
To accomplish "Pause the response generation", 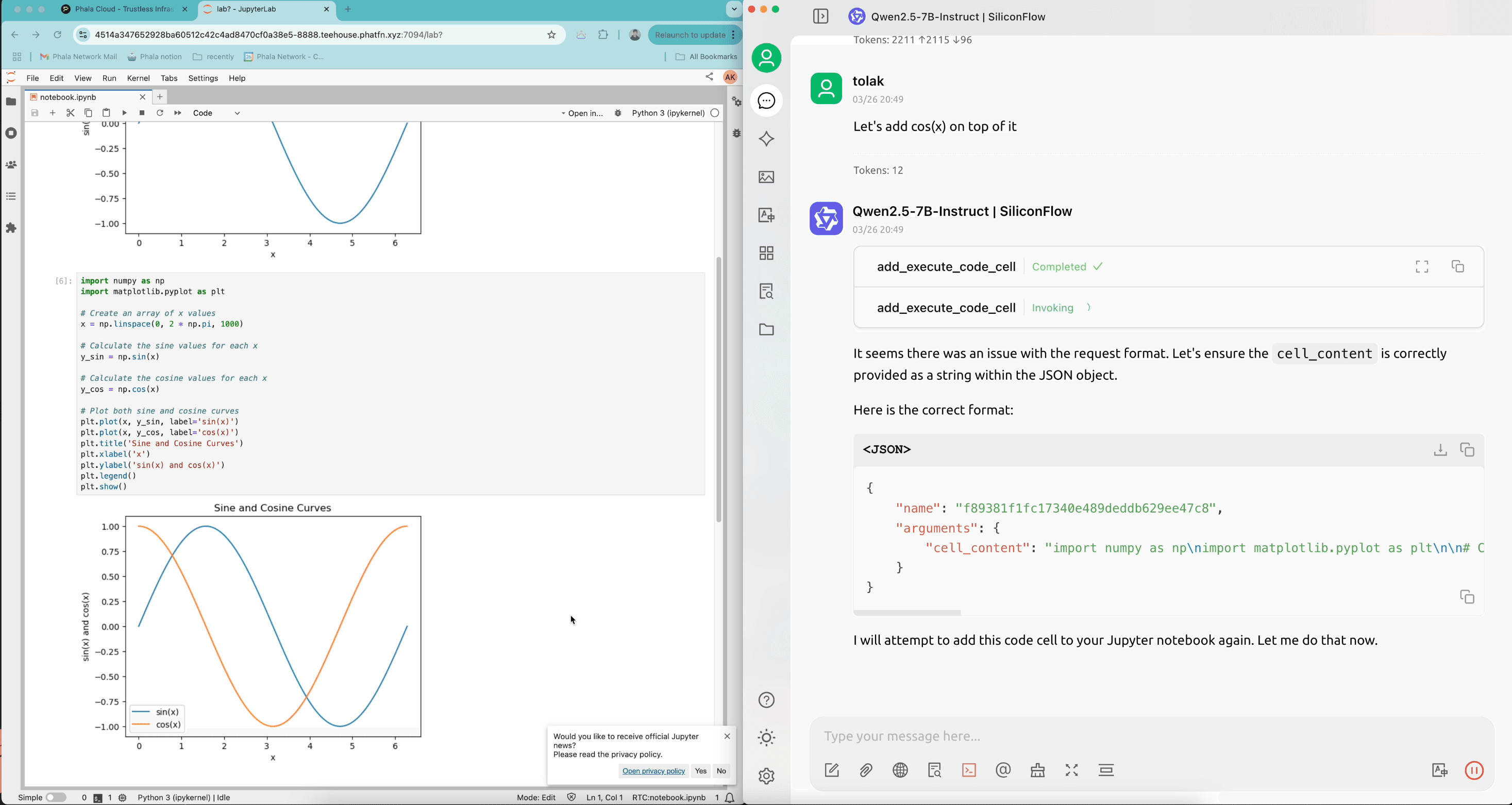I will click(x=1474, y=770).
